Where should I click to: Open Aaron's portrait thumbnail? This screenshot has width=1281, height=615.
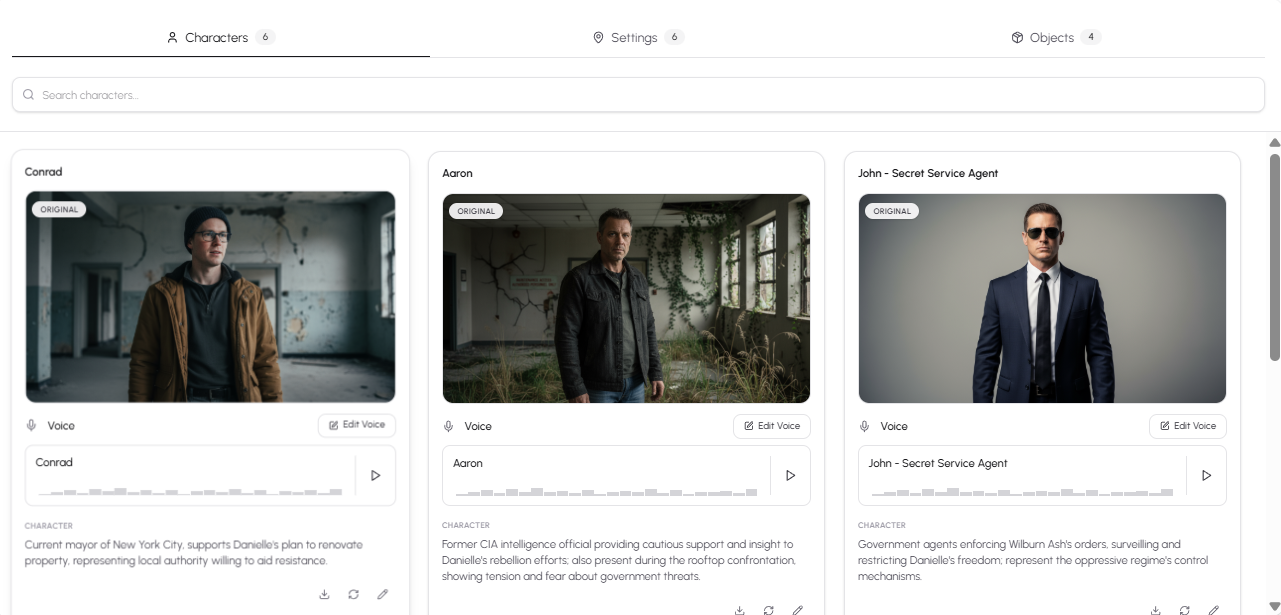point(626,298)
